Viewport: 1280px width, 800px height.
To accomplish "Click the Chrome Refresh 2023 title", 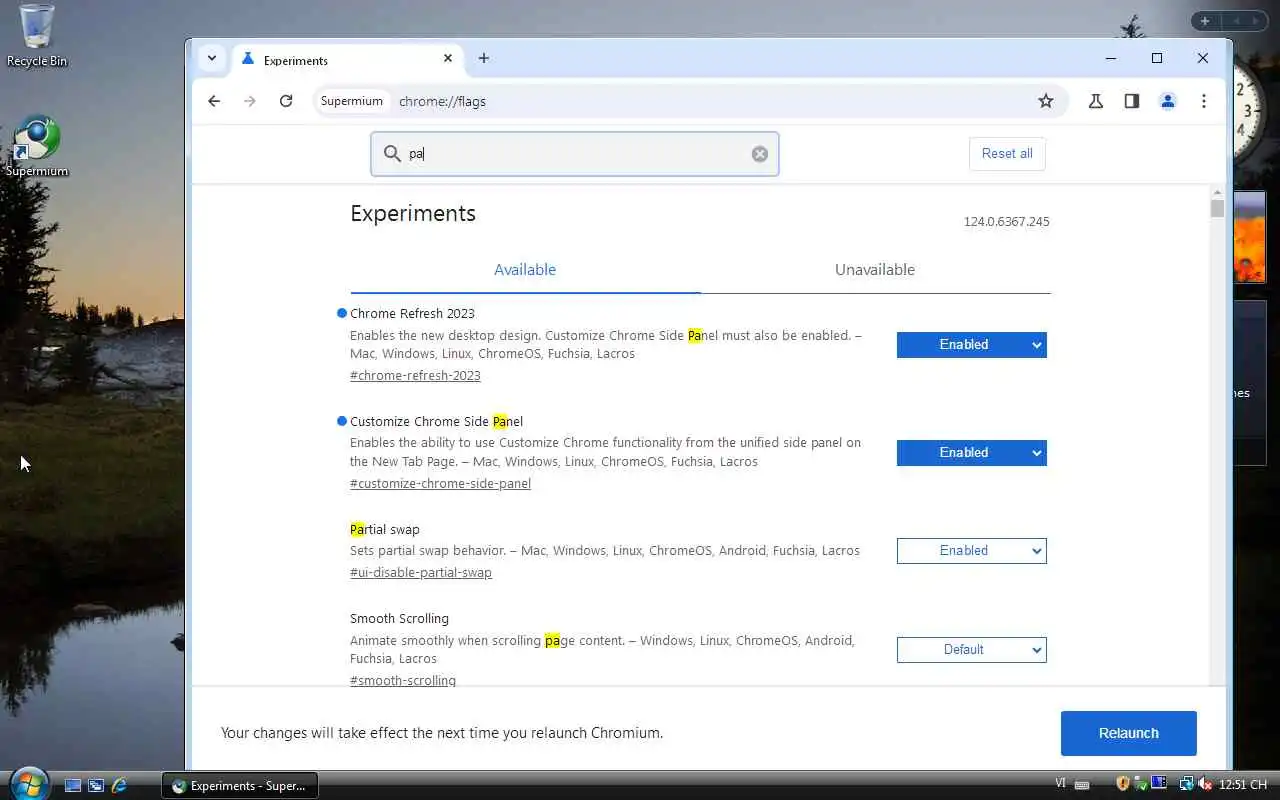I will 412,314.
